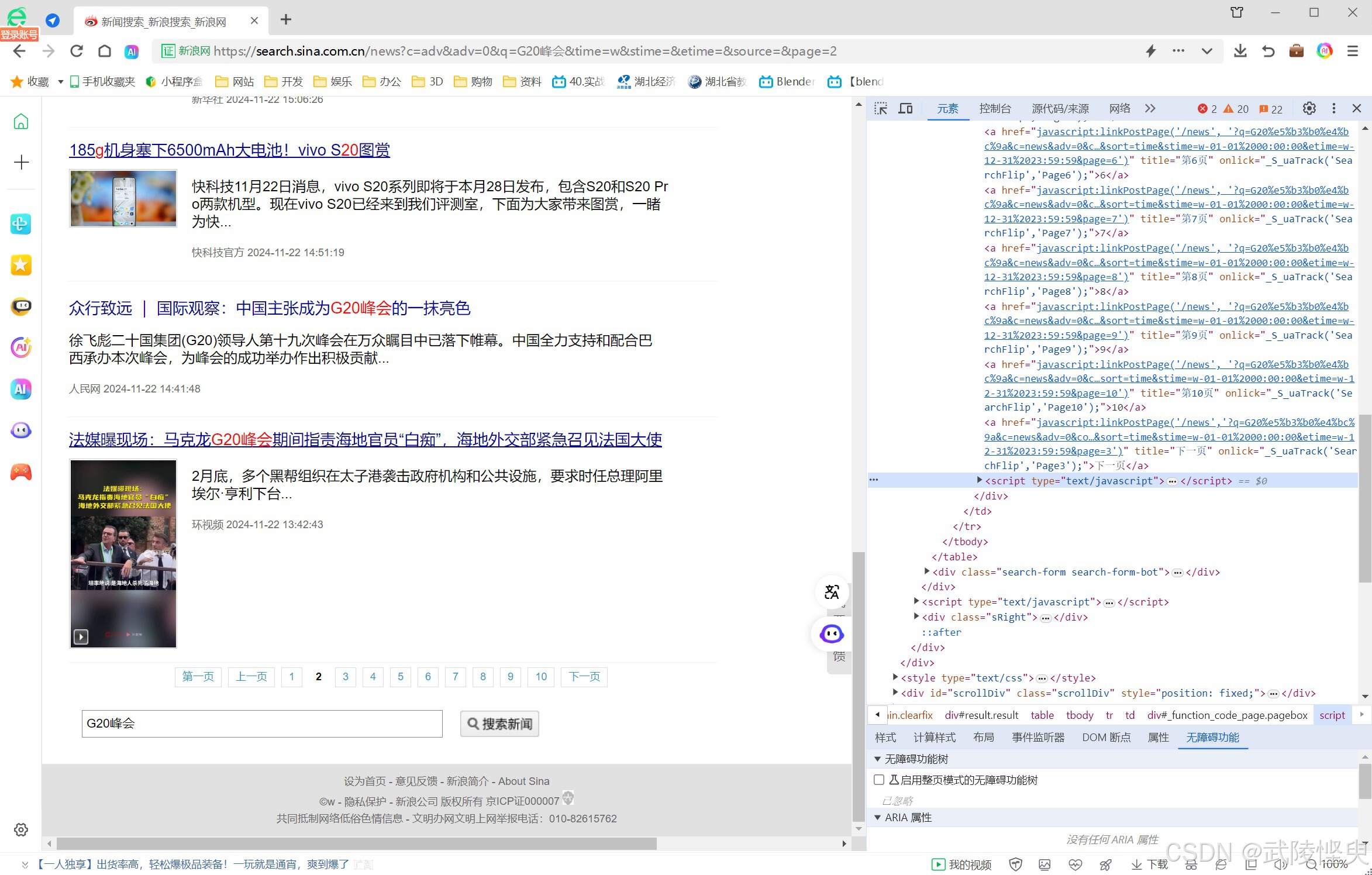Viewport: 1372px width, 875px height.
Task: Open the 计算样式 pane tab
Action: pyautogui.click(x=934, y=738)
